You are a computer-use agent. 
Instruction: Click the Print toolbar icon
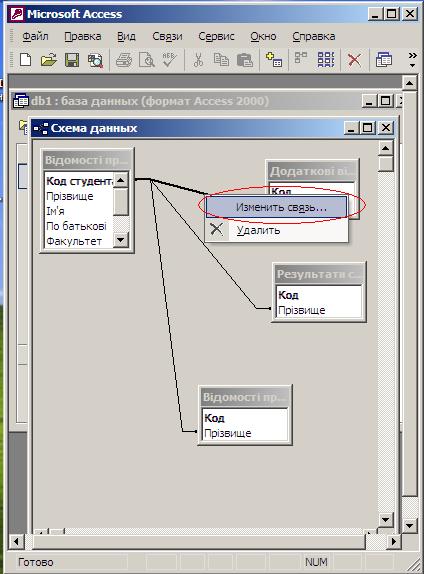124,60
